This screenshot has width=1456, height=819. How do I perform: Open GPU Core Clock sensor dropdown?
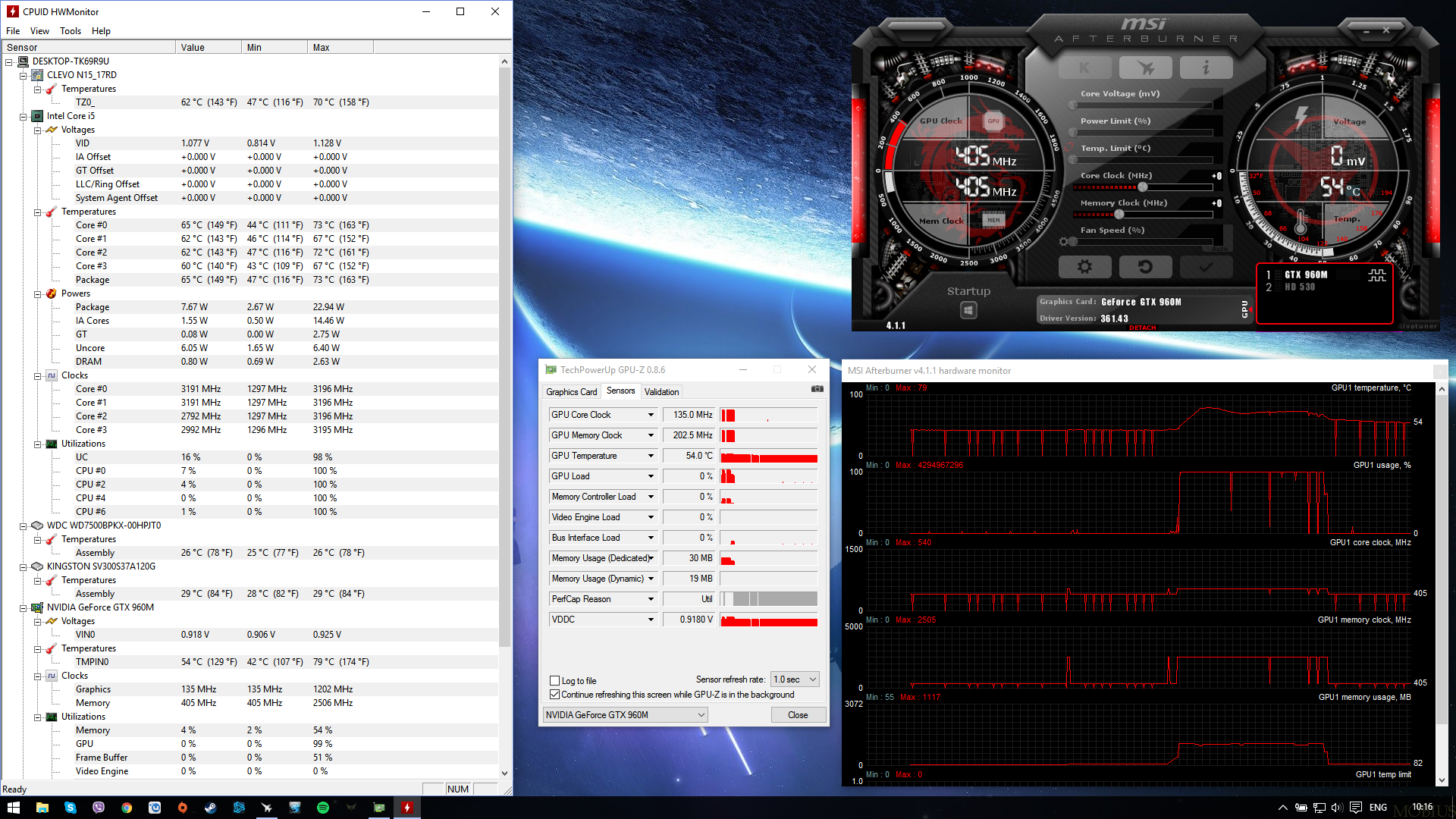[x=651, y=415]
